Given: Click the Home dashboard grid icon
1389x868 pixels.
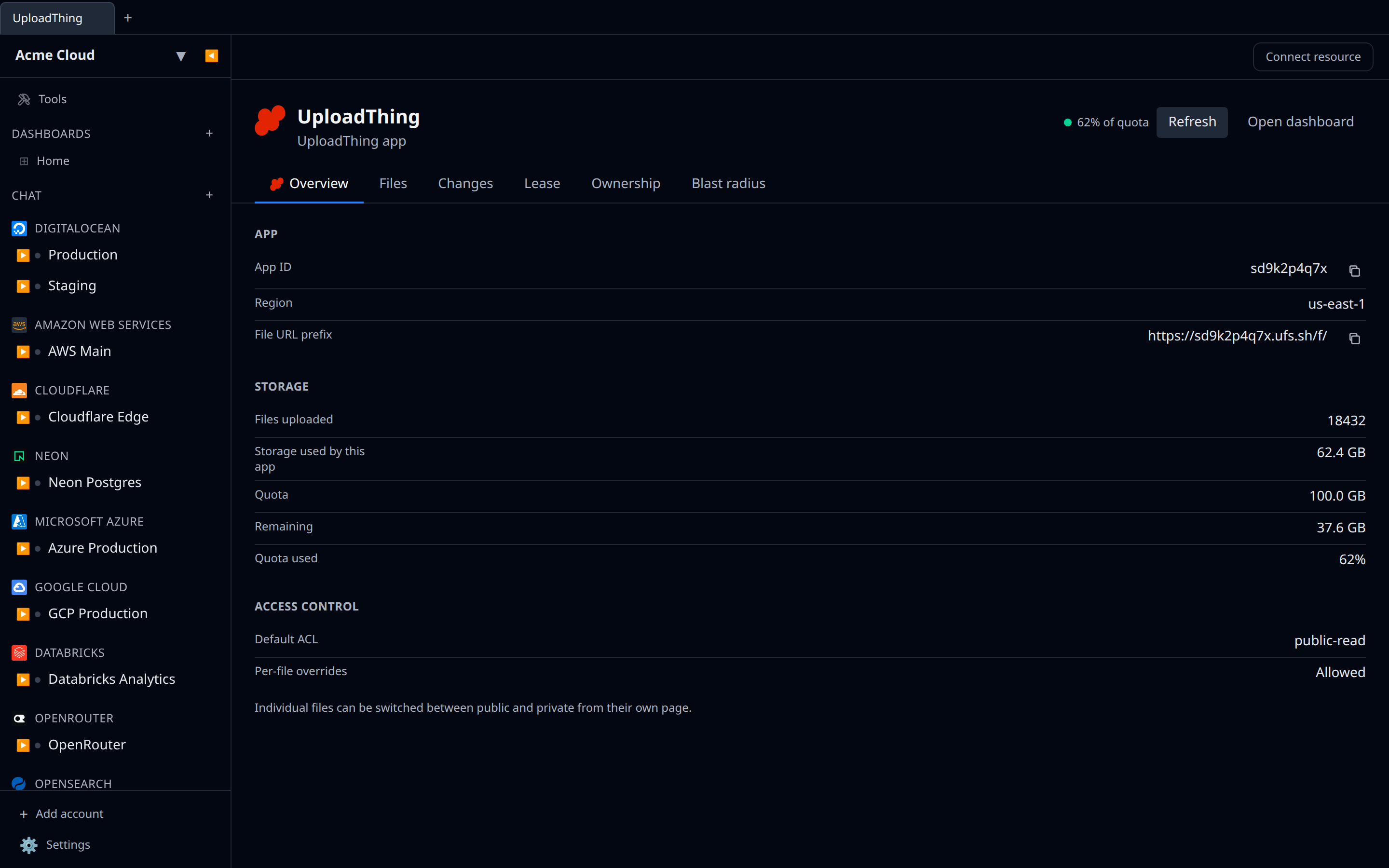Looking at the screenshot, I should [x=24, y=162].
